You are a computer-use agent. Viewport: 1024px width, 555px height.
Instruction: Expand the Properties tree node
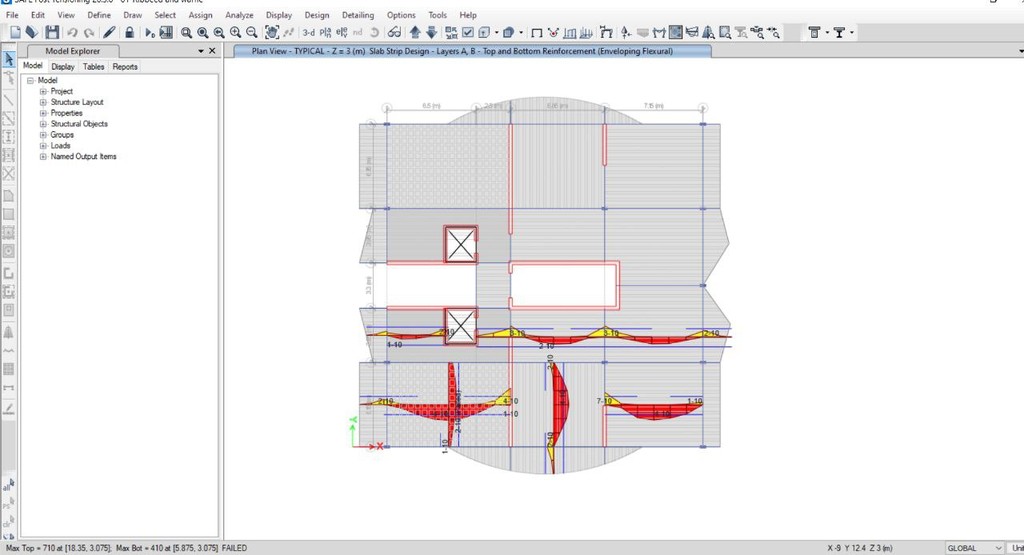click(x=43, y=113)
